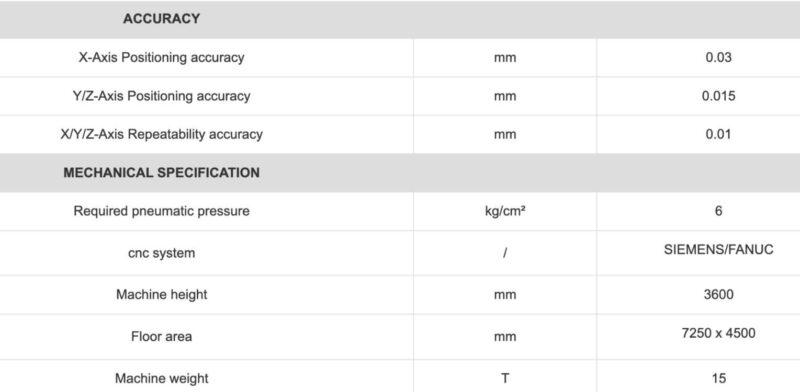This screenshot has width=800, height=392.
Task: Click X/Y/Z-Axis Repeatability accuracy label
Action: [161, 134]
